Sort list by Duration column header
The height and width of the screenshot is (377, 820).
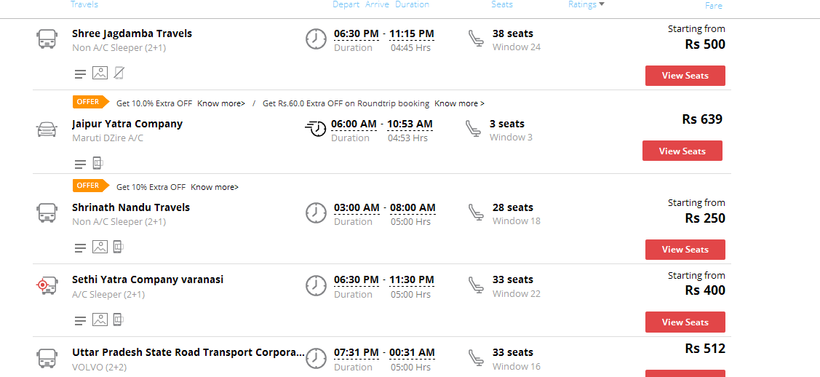[x=412, y=4]
